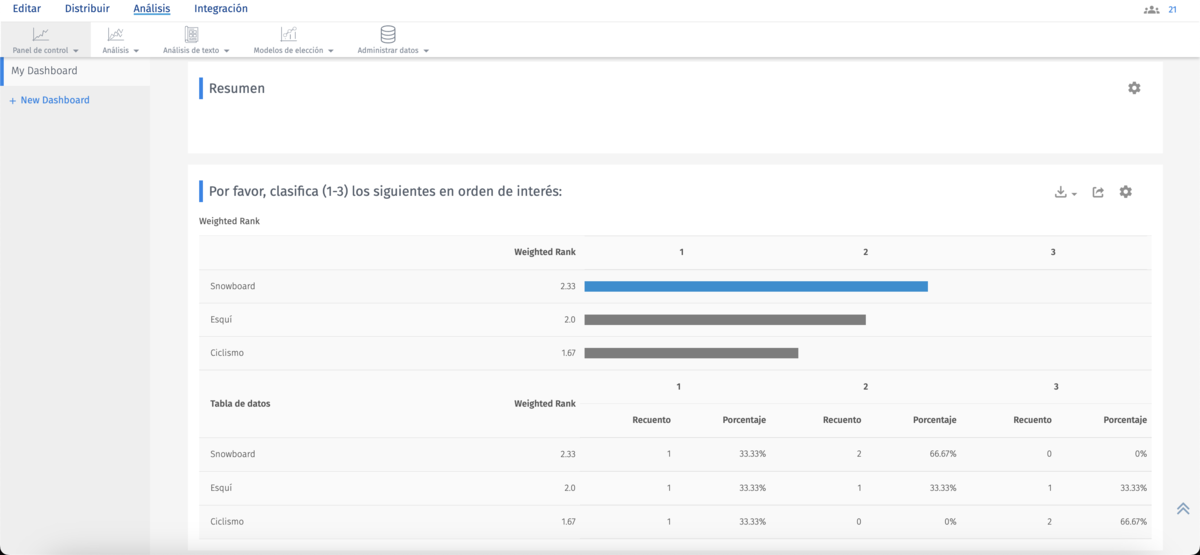Click the 0% value in Snowboard row
This screenshot has height=555, width=1200.
coord(1141,454)
